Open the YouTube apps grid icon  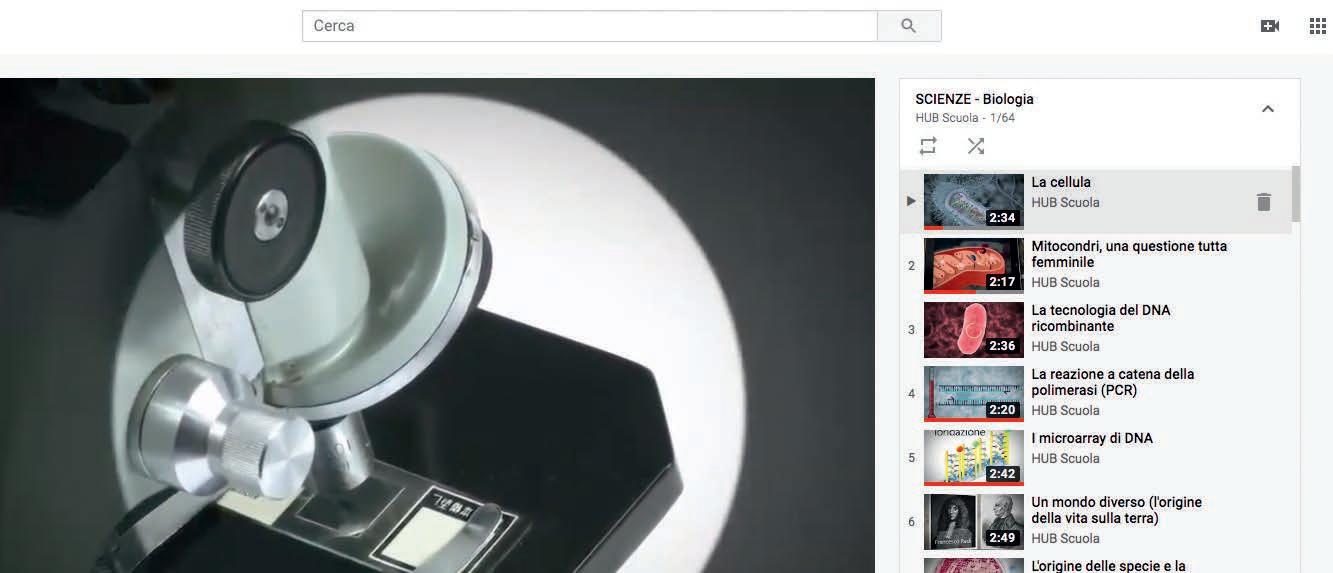[x=1318, y=26]
